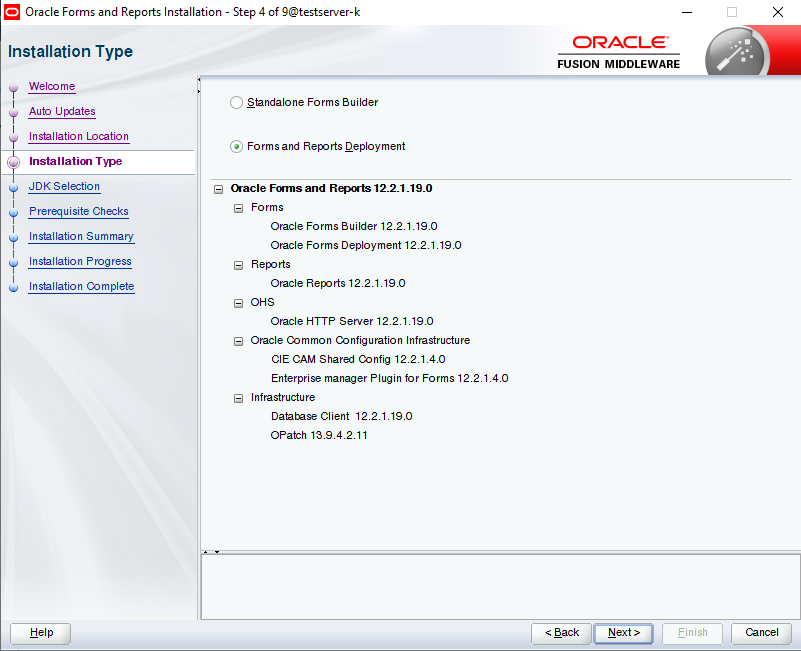The height and width of the screenshot is (651, 801).
Task: Click the Help button
Action: pyautogui.click(x=40, y=633)
